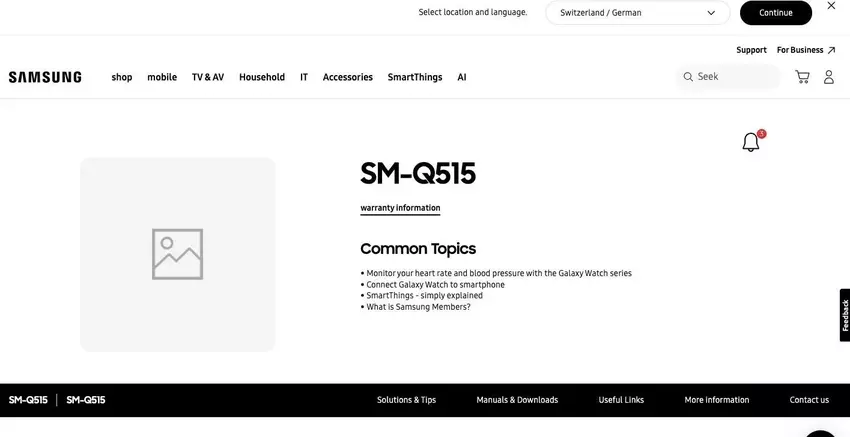Open the shopping cart icon
This screenshot has height=437, width=850.
[x=802, y=77]
